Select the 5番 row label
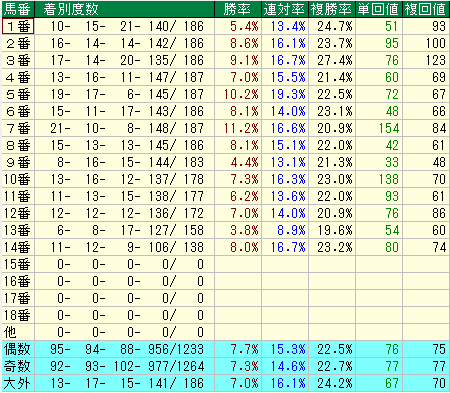Screen dimensions: 450x393 (18, 94)
